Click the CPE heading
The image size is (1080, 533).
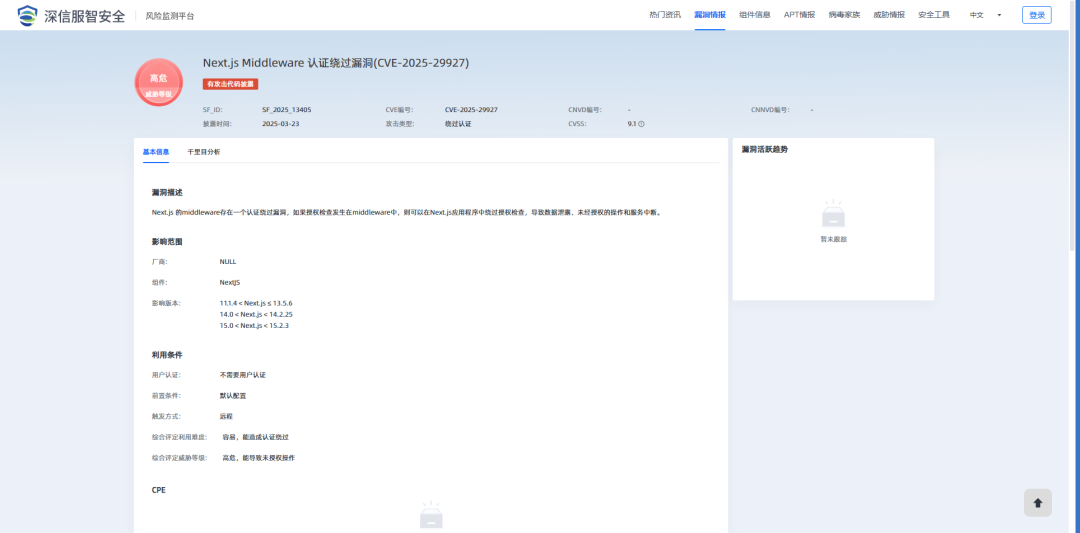(158, 490)
